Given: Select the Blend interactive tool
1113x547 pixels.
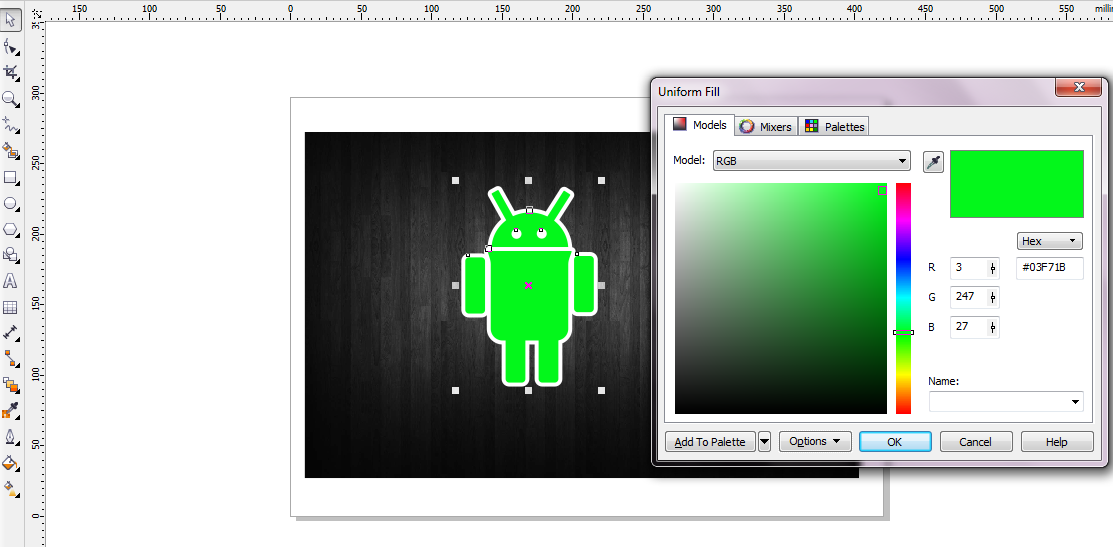Looking at the screenshot, I should pos(11,385).
